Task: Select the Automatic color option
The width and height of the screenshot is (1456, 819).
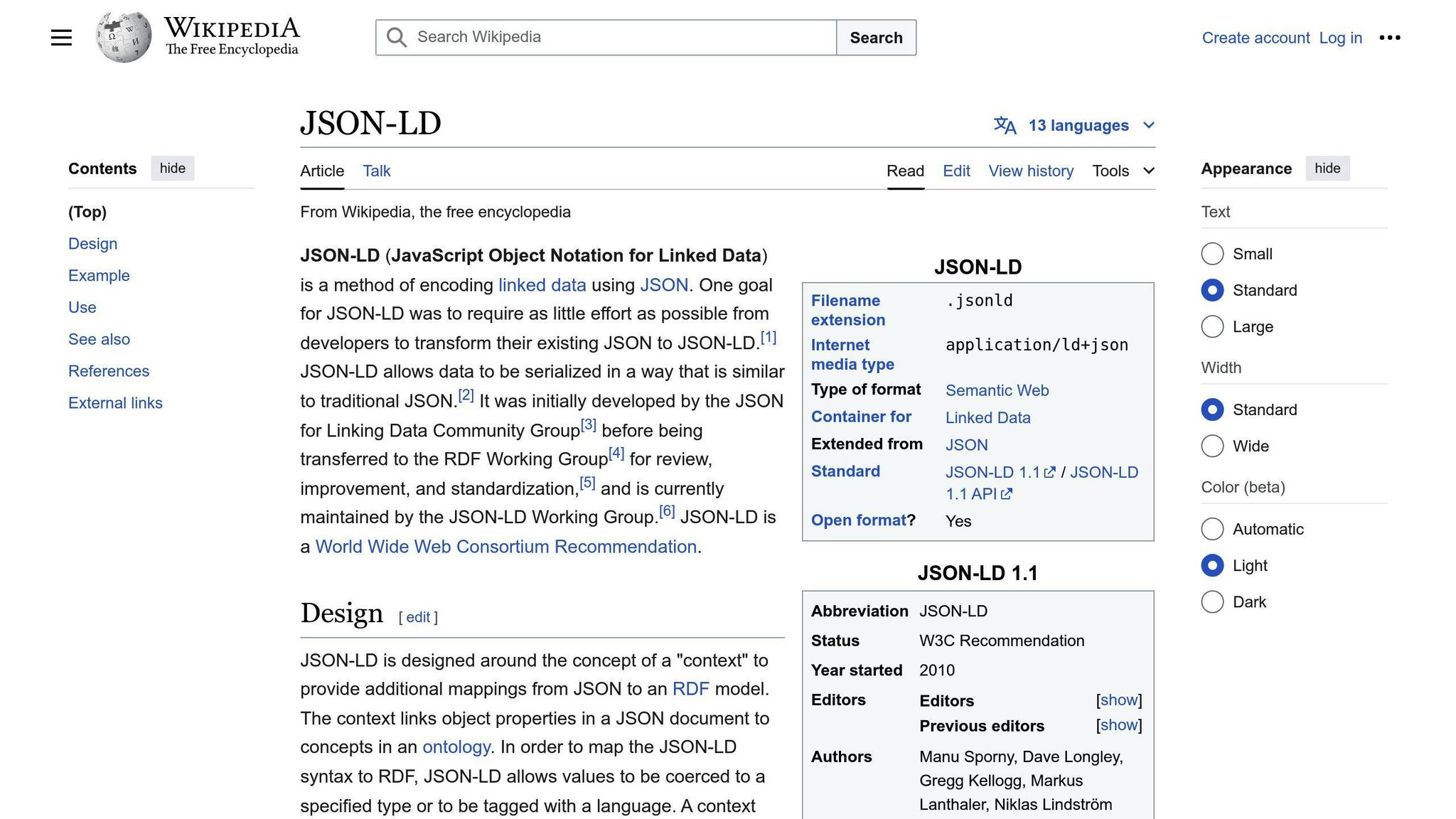Action: 1212,529
